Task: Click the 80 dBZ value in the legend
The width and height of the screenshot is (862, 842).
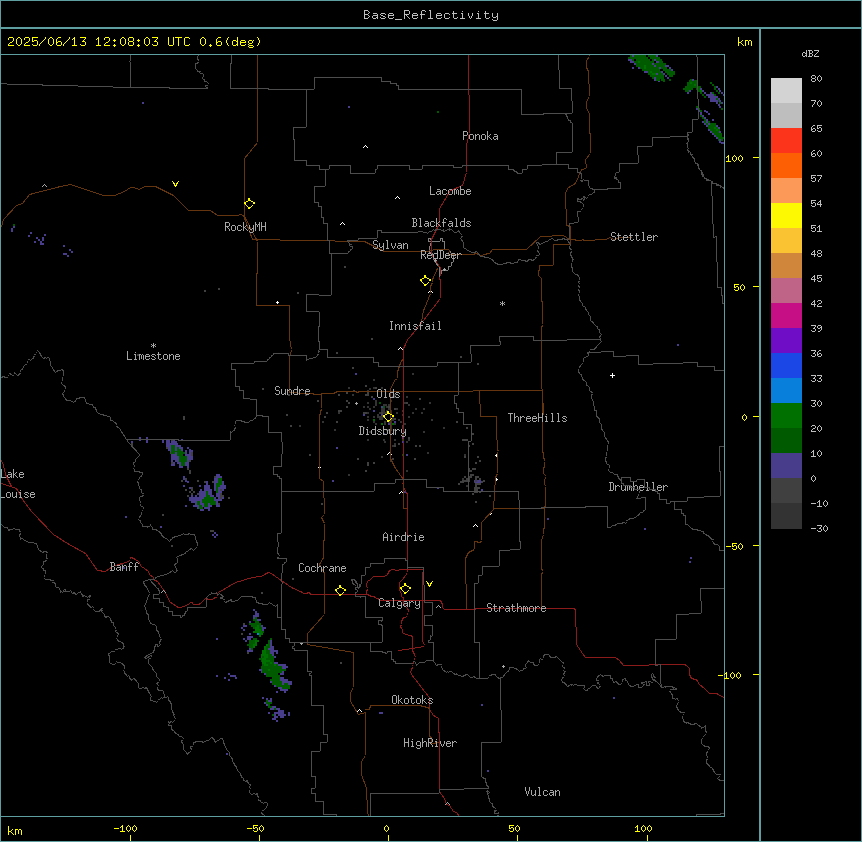Action: [x=816, y=79]
